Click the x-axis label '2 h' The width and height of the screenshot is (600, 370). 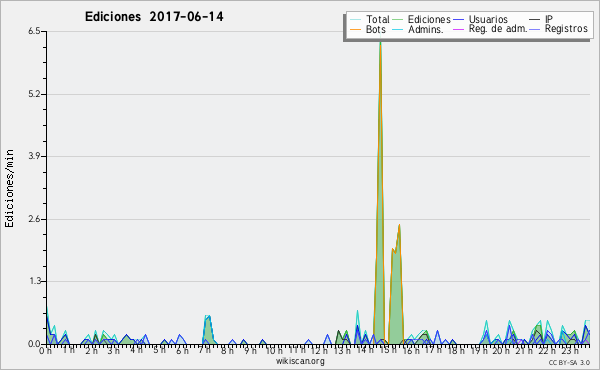[x=91, y=350]
